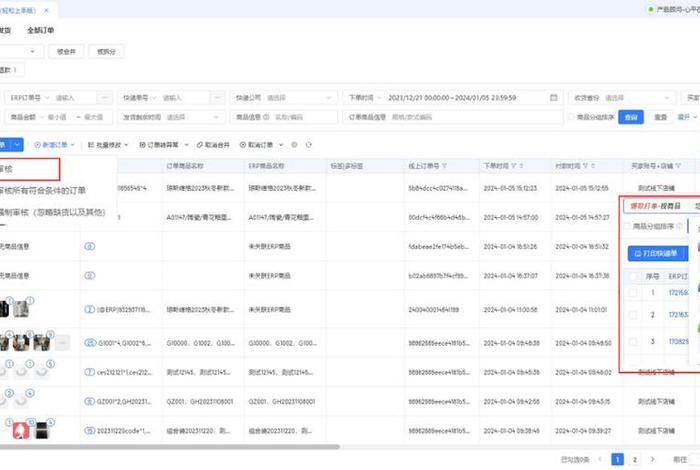Viewport: 700px width, 470px height.
Task: Click the 订单商品信息 input field
Action: pyautogui.click(x=453, y=117)
